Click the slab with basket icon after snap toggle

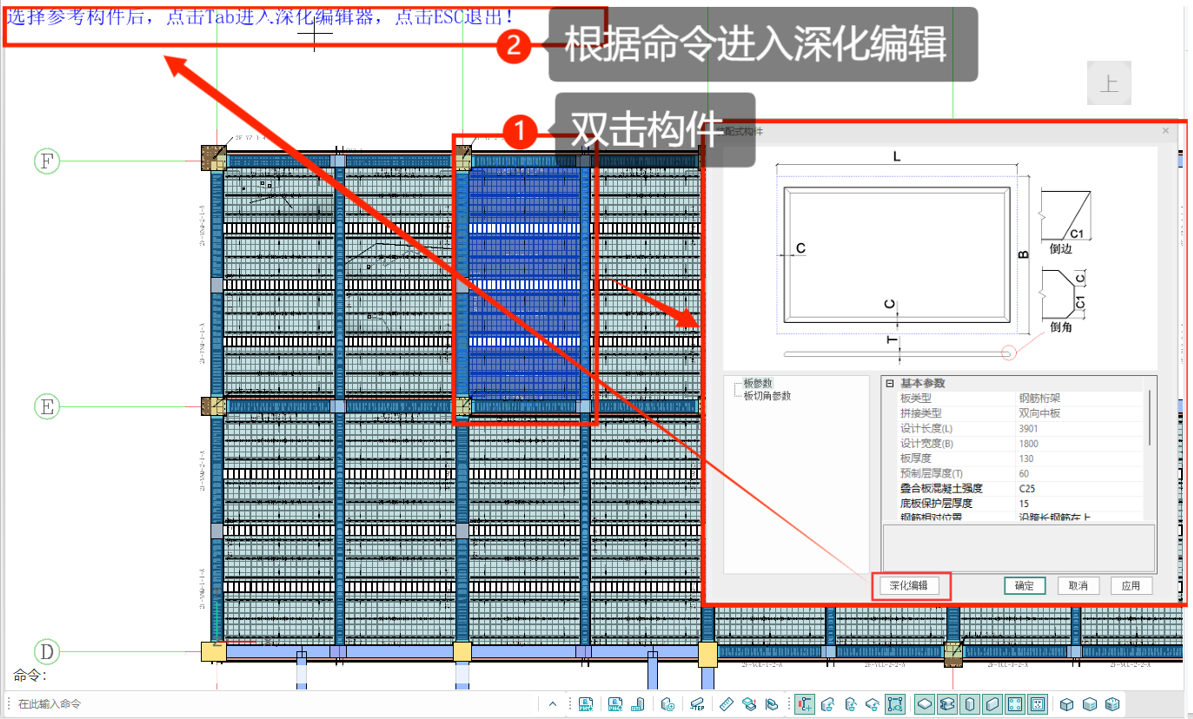point(828,705)
